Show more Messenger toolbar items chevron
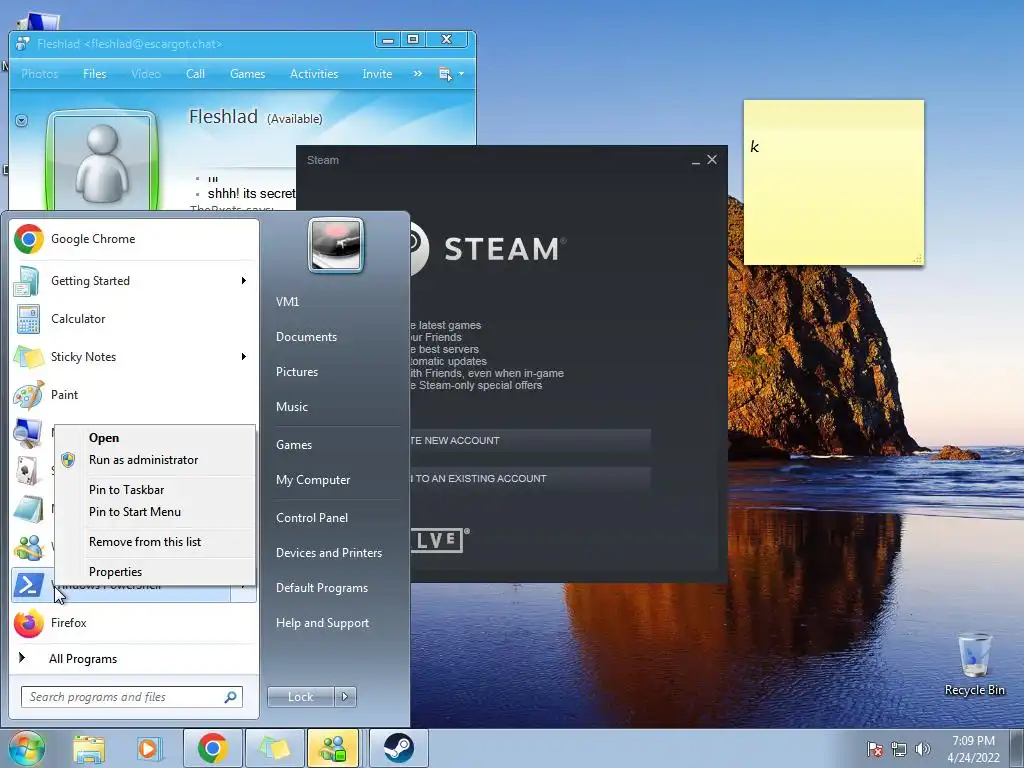The height and width of the screenshot is (768, 1024). point(417,74)
